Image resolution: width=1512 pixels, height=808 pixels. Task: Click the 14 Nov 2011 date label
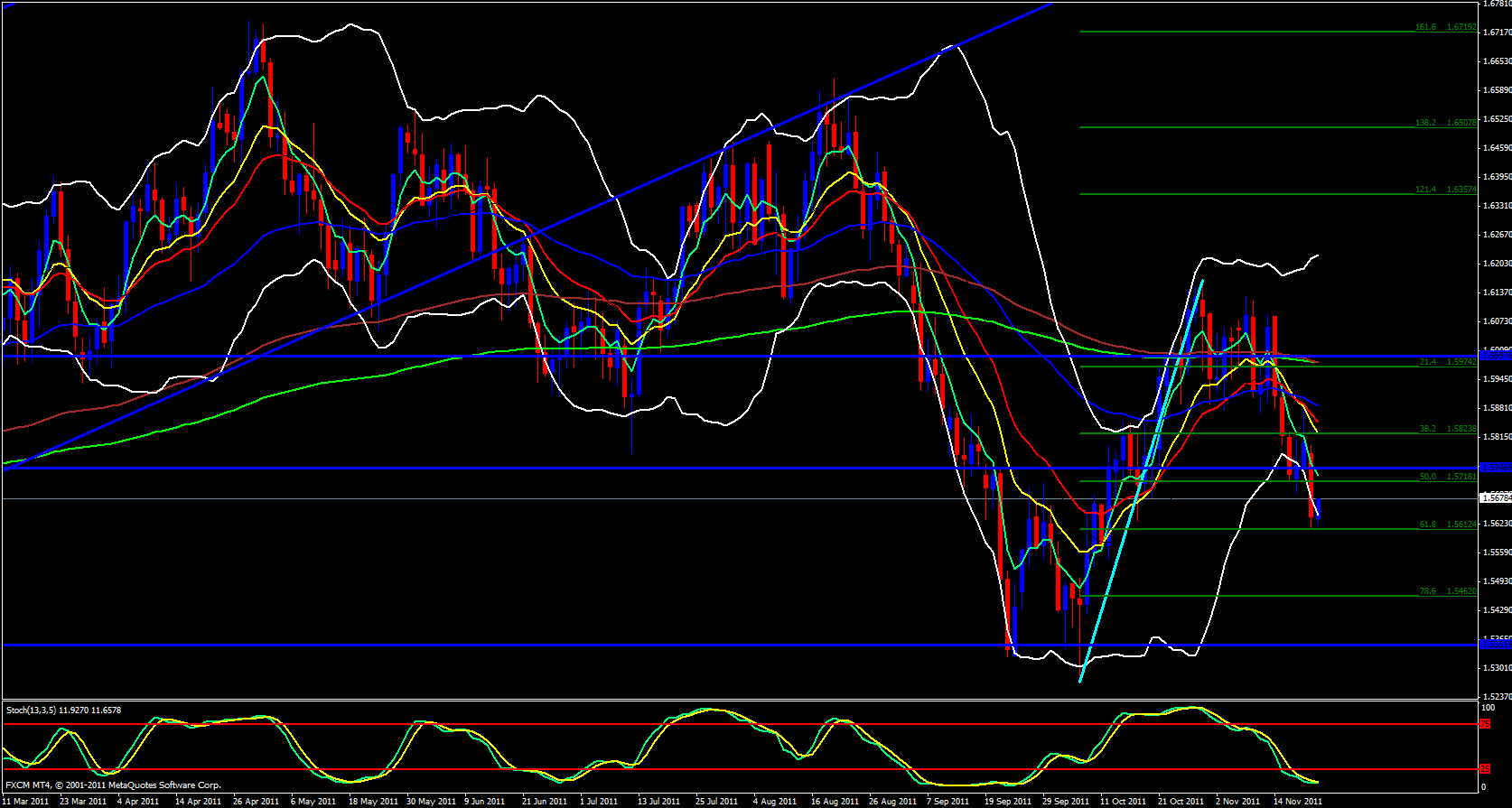1297,802
